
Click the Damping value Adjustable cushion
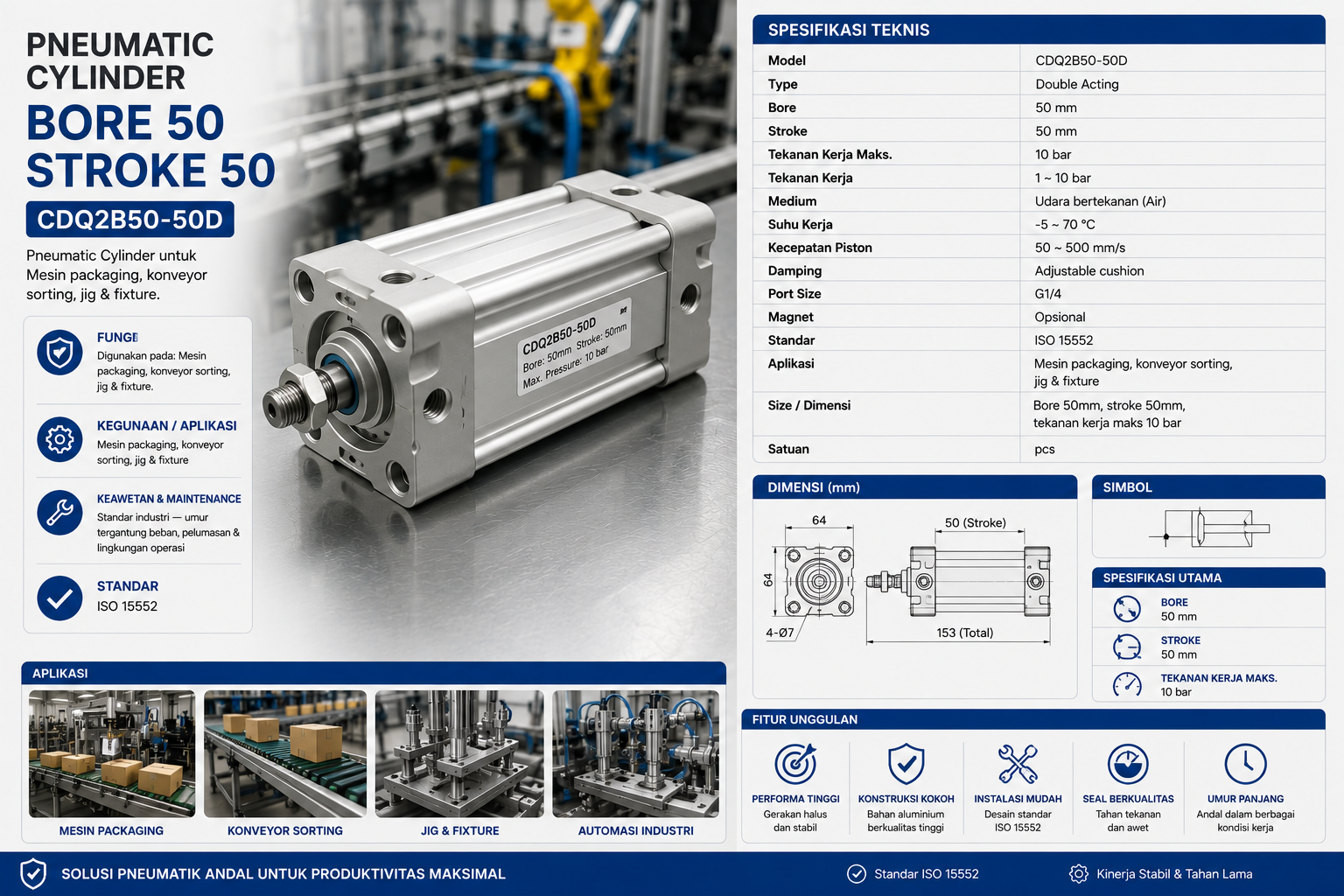click(1089, 271)
